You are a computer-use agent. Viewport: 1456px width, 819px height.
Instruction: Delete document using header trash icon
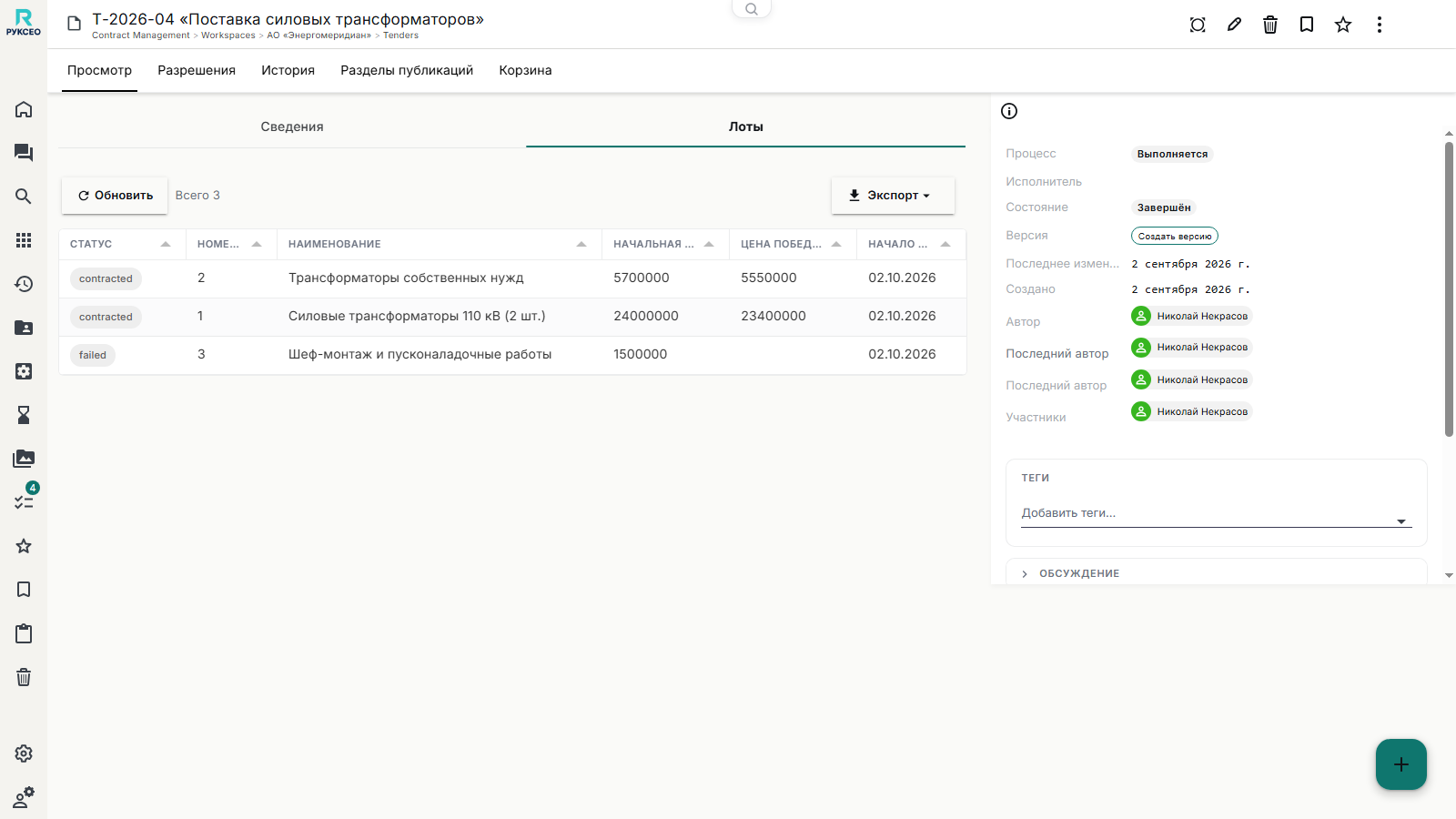(x=1270, y=25)
